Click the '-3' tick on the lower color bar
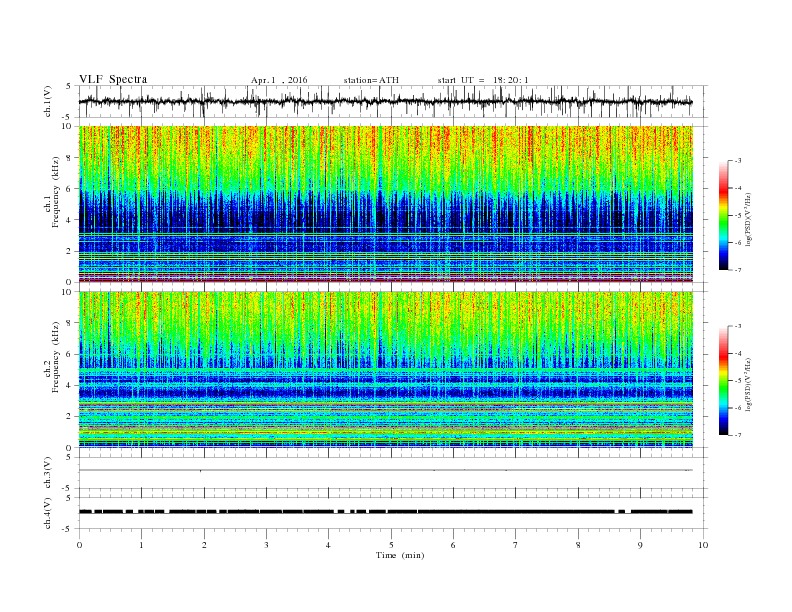The width and height of the screenshot is (792, 612). pos(738,326)
